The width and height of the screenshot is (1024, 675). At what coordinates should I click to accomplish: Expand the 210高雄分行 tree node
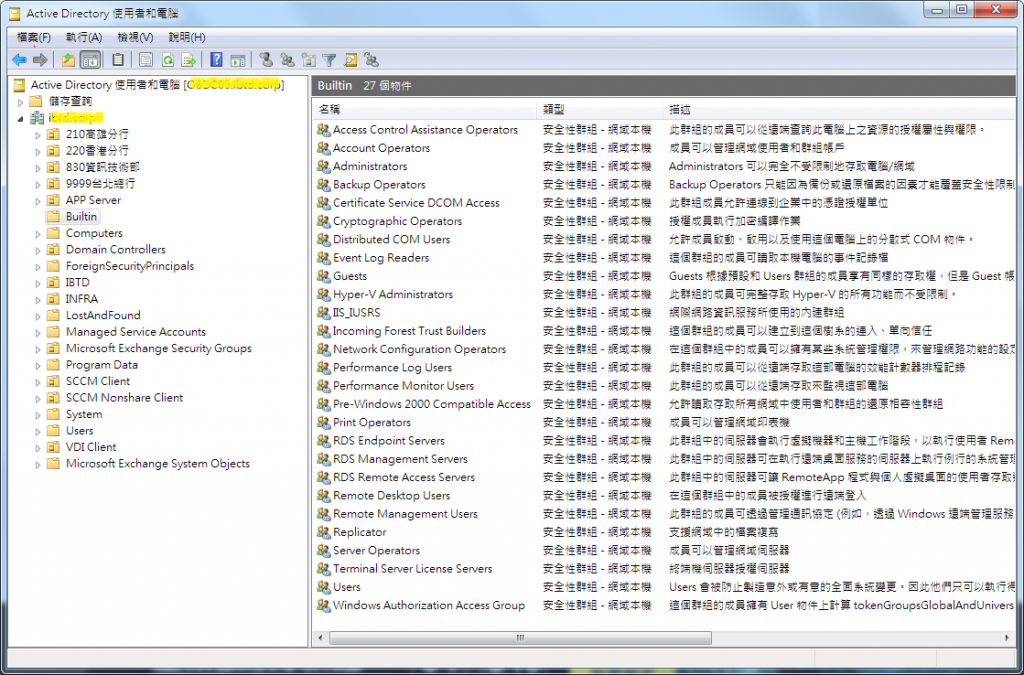pos(37,135)
